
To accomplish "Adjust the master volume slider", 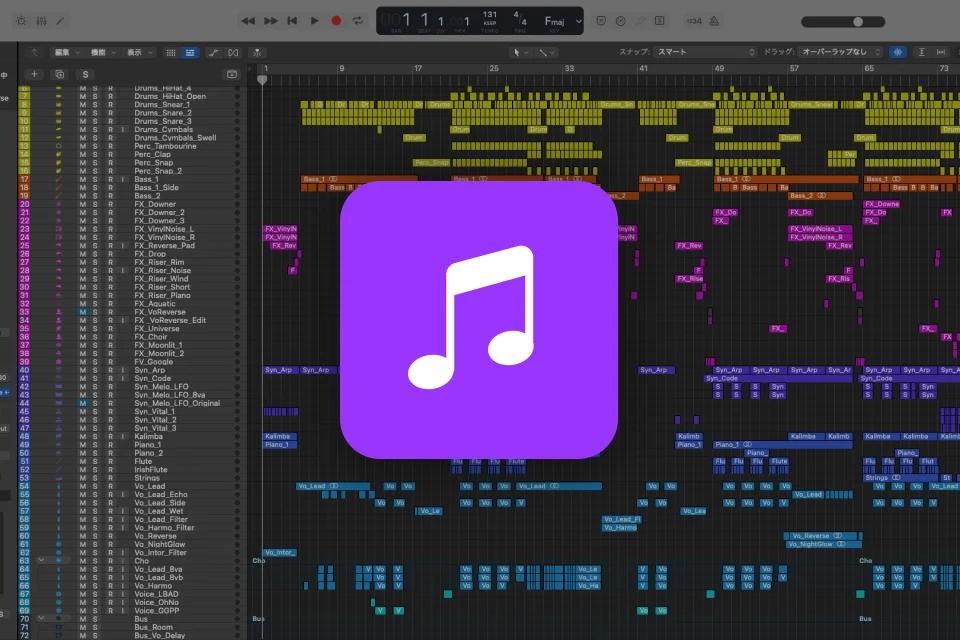I will pos(843,21).
